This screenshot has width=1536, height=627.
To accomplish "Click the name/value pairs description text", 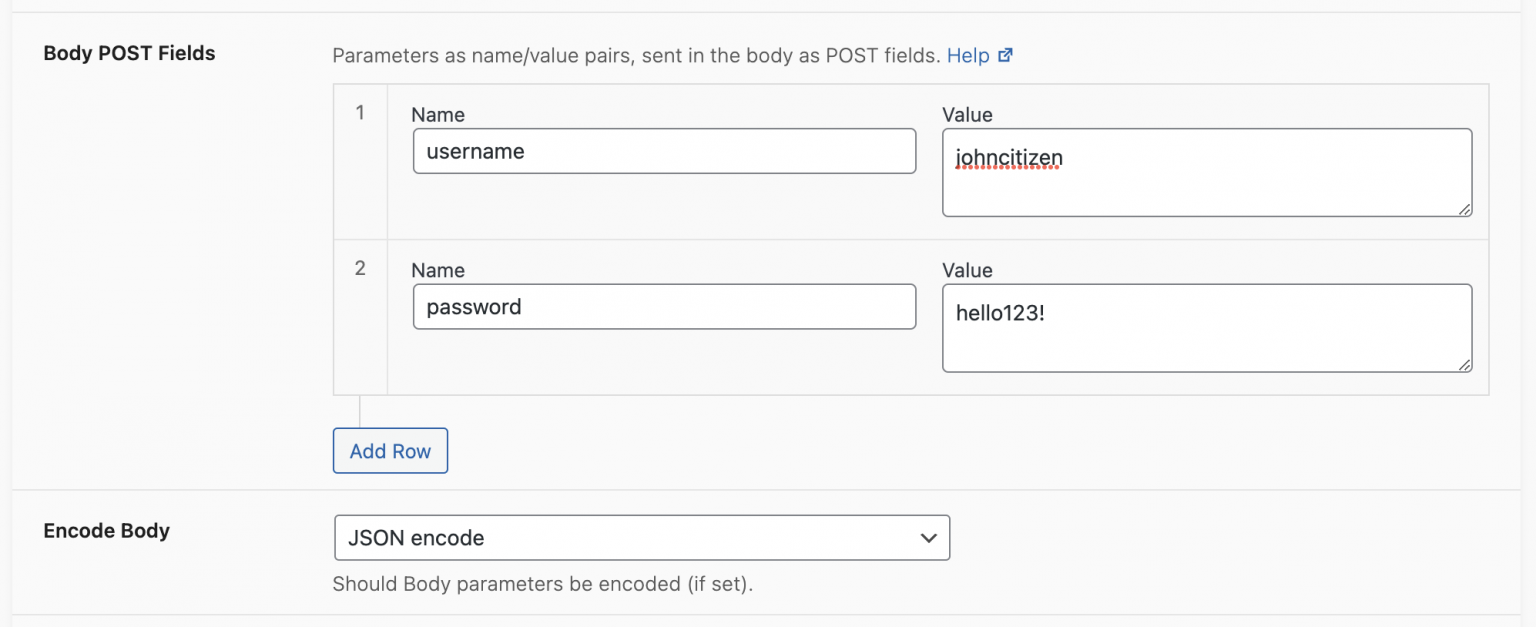I will point(634,55).
